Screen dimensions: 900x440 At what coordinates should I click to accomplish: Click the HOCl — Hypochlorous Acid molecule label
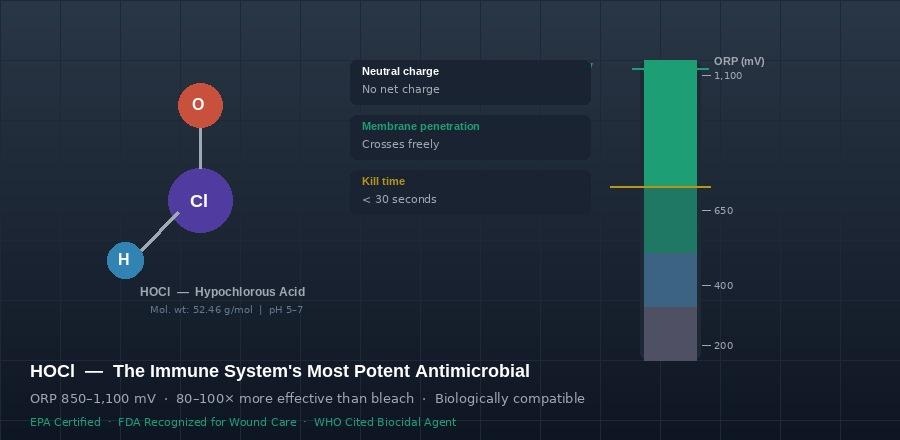[x=222, y=292]
